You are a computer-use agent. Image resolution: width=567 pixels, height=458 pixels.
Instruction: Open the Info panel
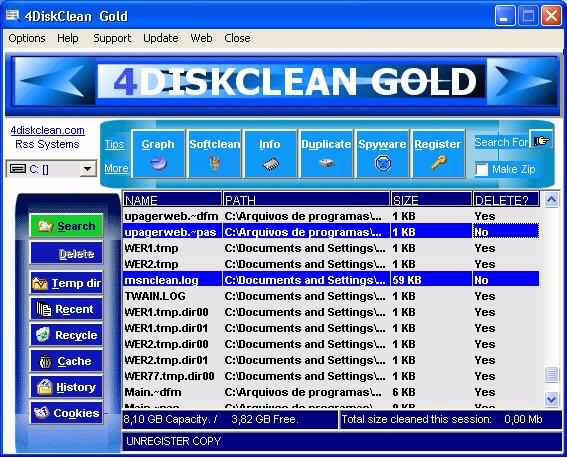270,154
